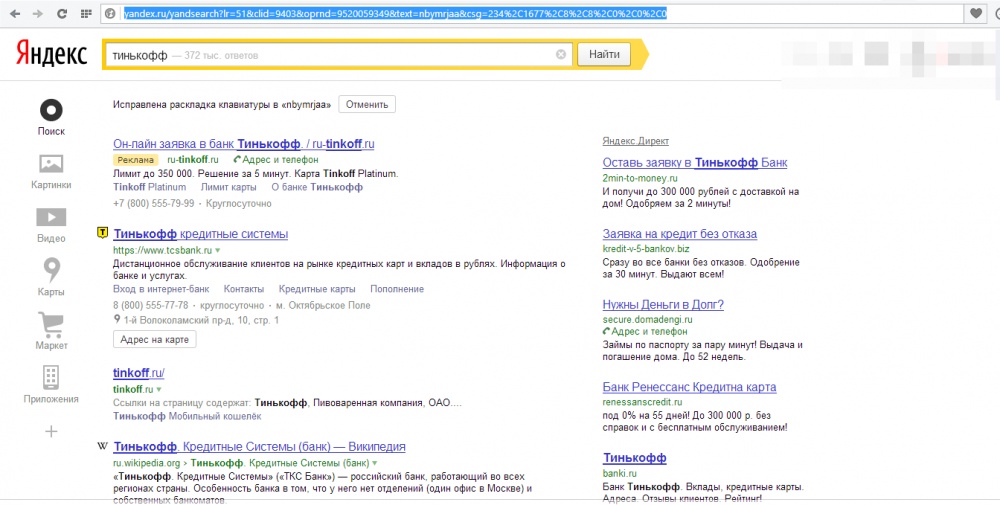Click banki.ru green URL

coord(620,473)
